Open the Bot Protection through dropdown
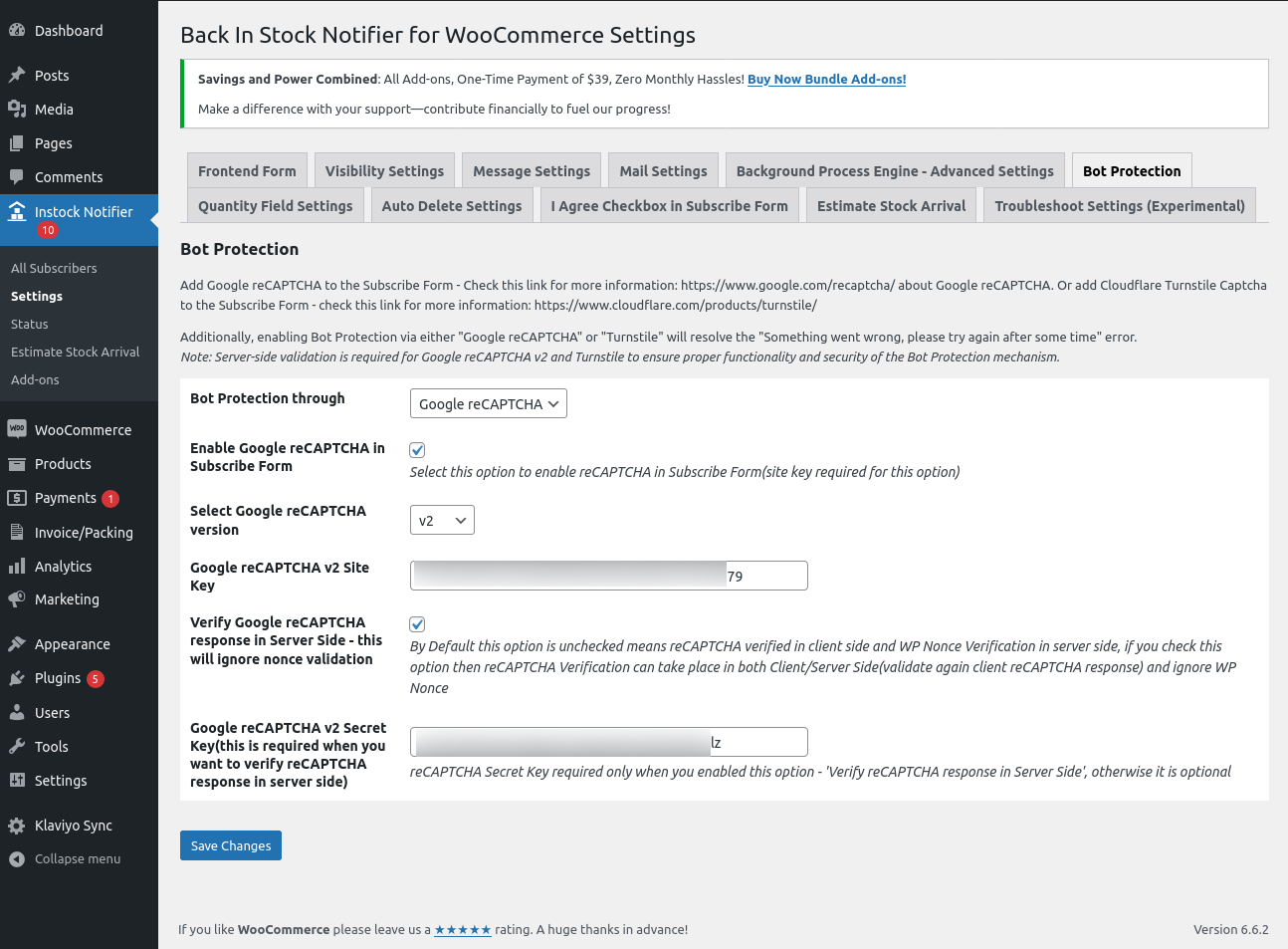The width and height of the screenshot is (1288, 949). 489,403
